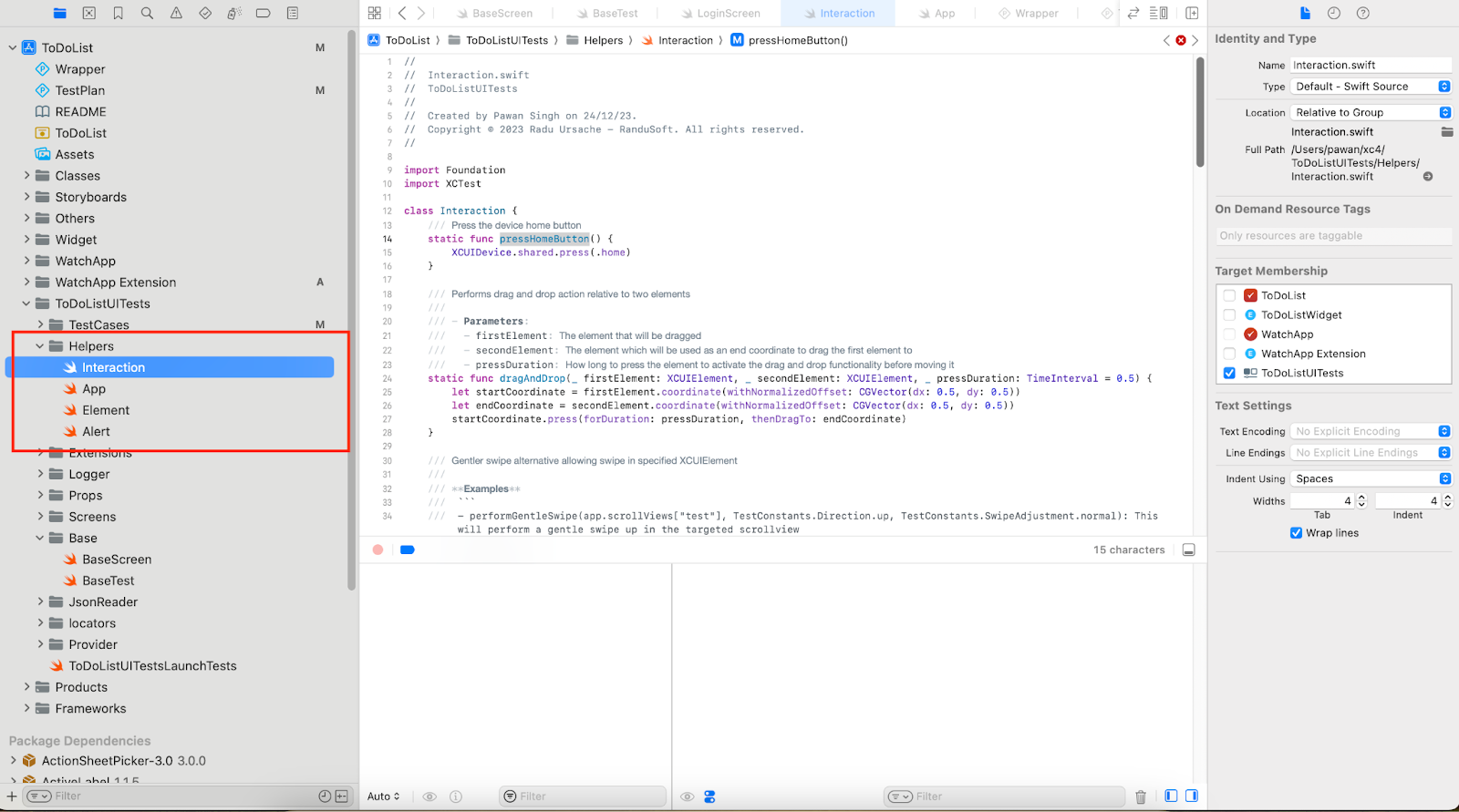
Task: Switch to the BaseScreen editor tab
Action: click(x=493, y=14)
